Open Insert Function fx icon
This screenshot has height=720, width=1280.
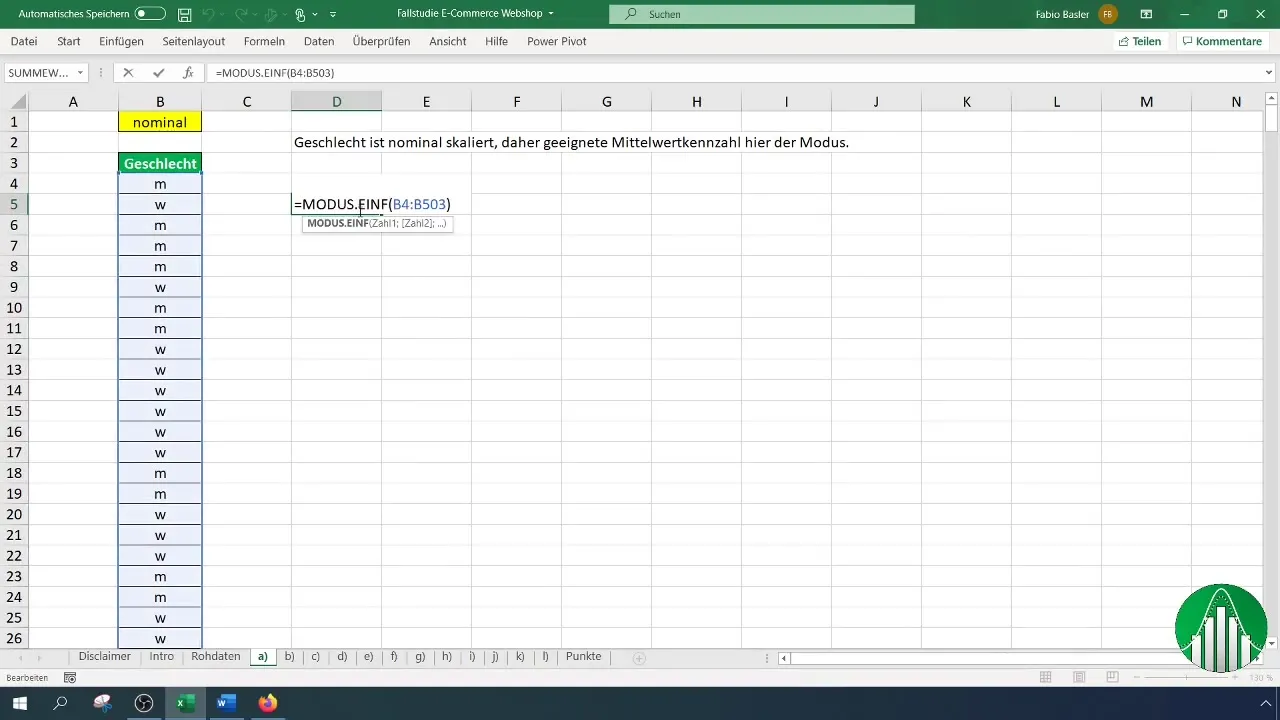pyautogui.click(x=188, y=73)
